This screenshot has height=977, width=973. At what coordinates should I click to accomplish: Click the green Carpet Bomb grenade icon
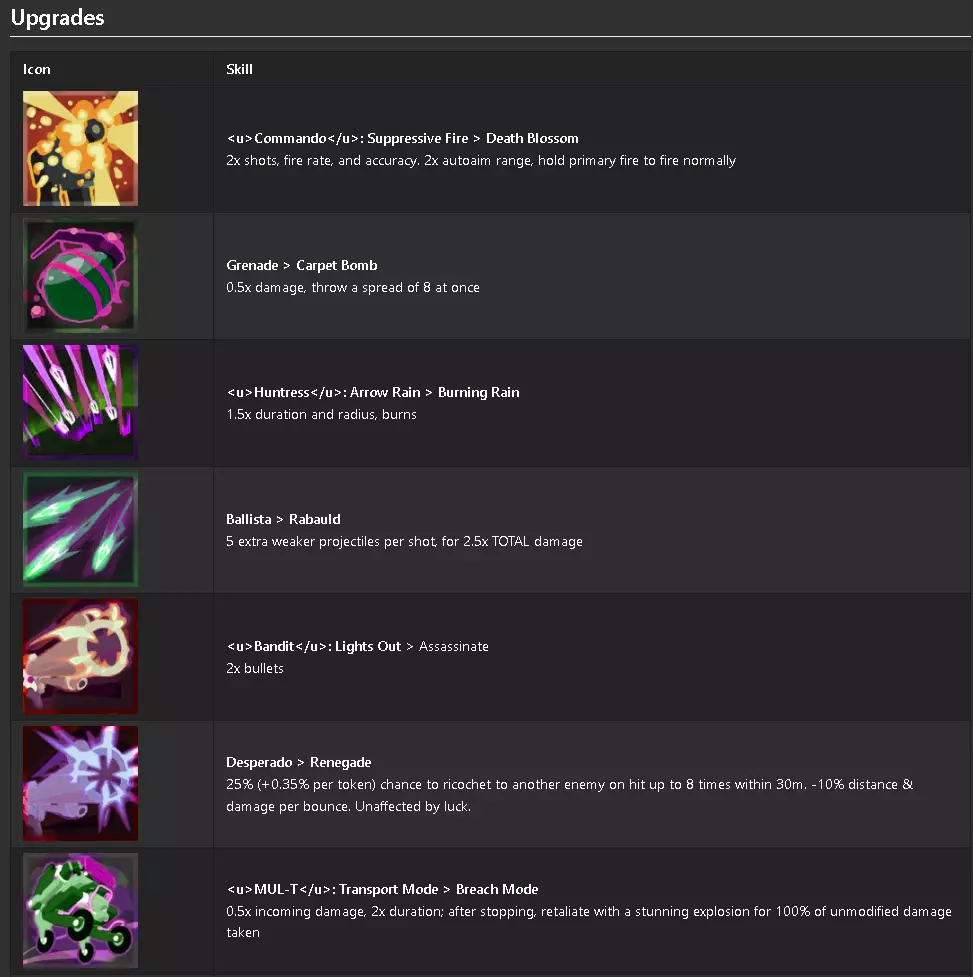tap(81, 275)
